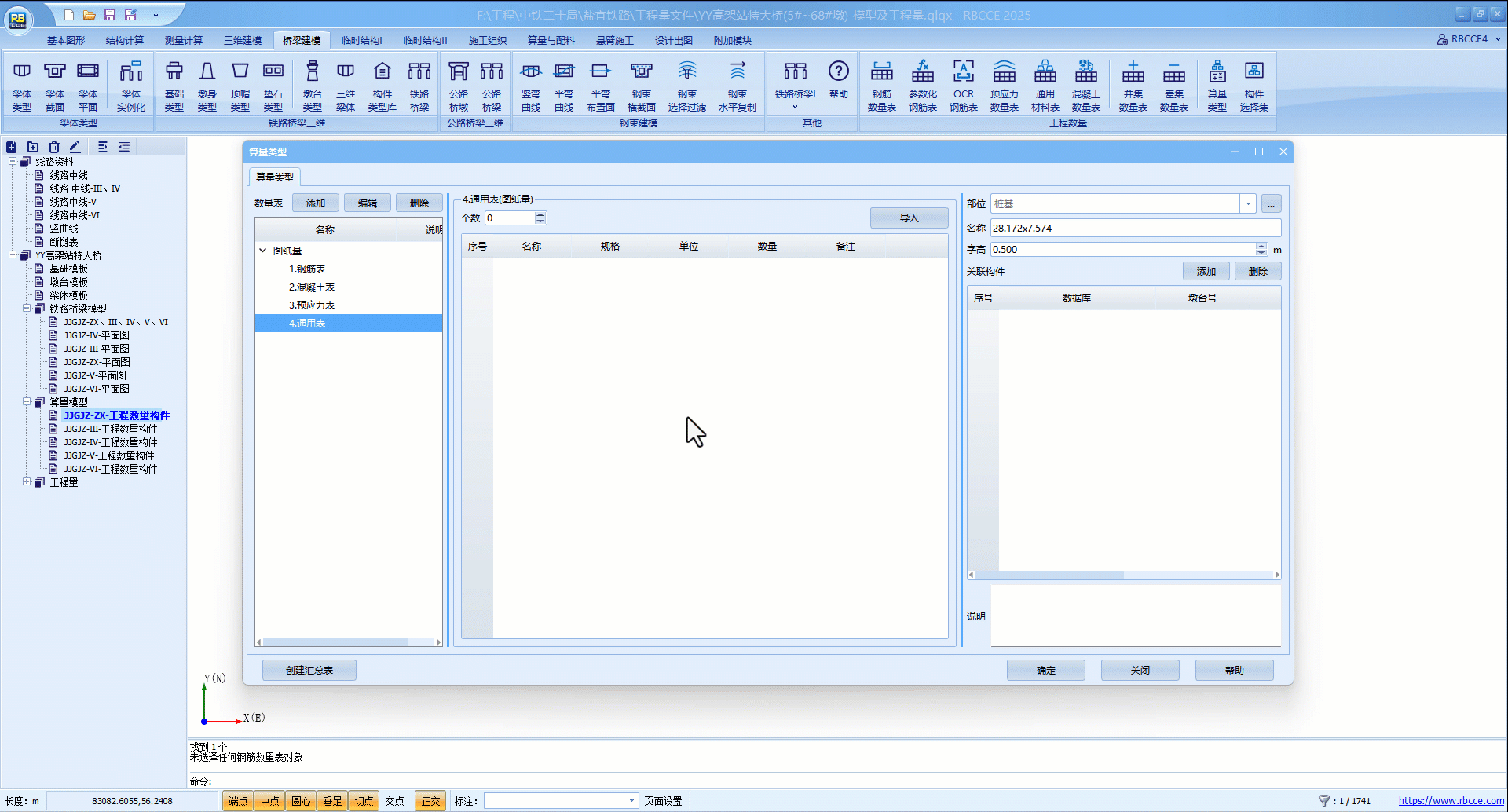Screen dimensions: 1508x812
Task: Expand the 工程量 tree node
Action: [x=27, y=482]
